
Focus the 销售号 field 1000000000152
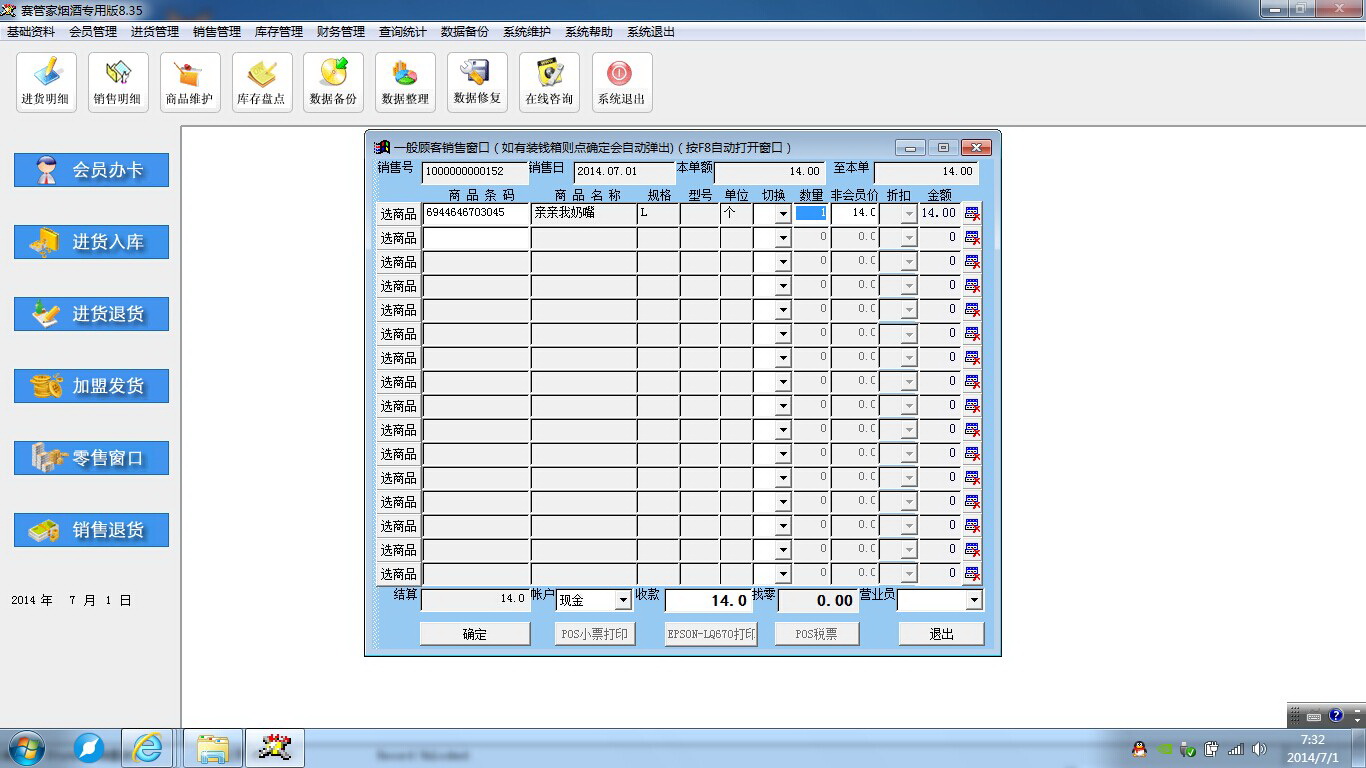click(x=475, y=172)
